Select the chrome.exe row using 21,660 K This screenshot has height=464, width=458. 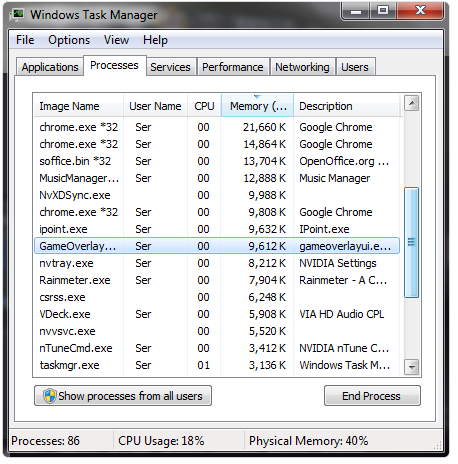coord(217,127)
